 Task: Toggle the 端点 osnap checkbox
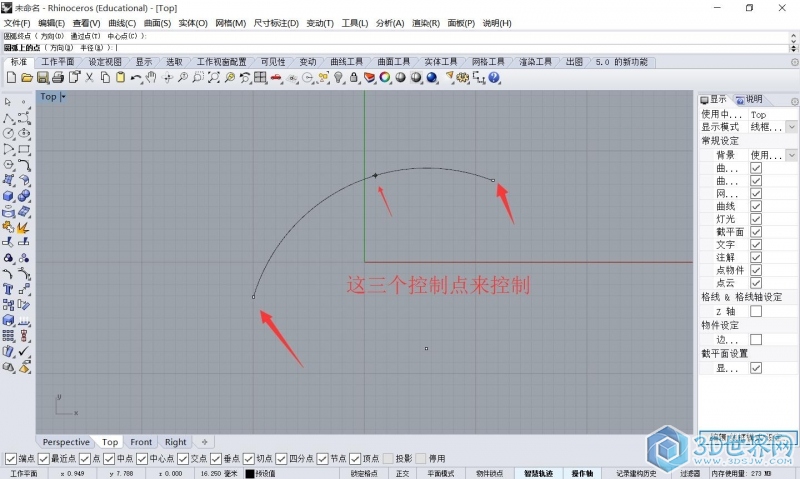(x=11, y=459)
